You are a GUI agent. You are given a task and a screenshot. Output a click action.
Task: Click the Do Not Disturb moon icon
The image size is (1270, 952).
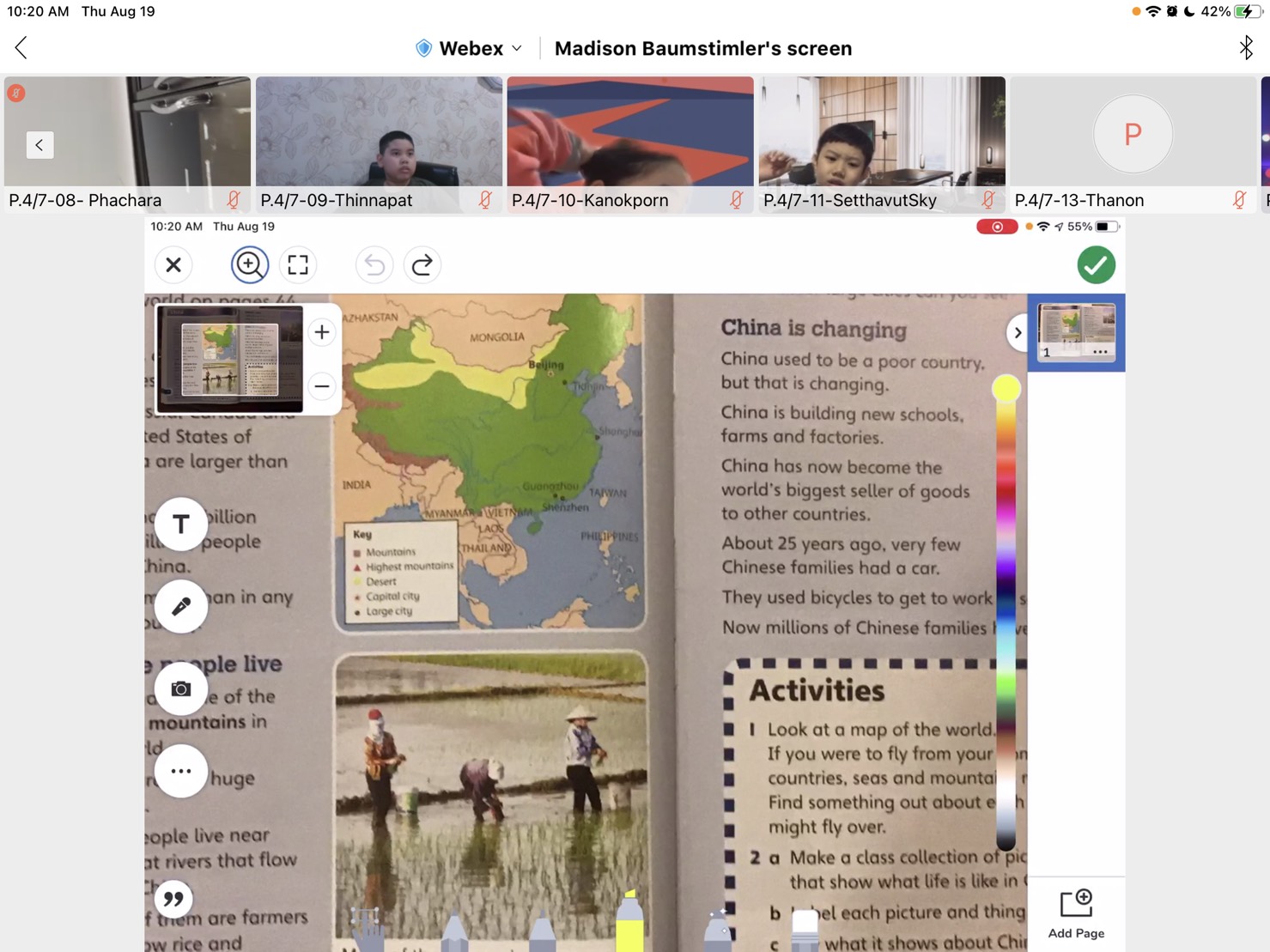tap(1189, 11)
